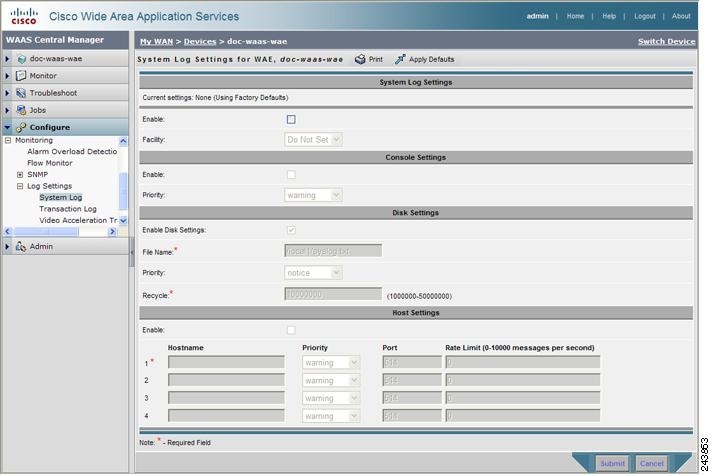Image resolution: width=712 pixels, height=475 pixels.
Task: Select Transaction Log in tree
Action: [x=68, y=209]
